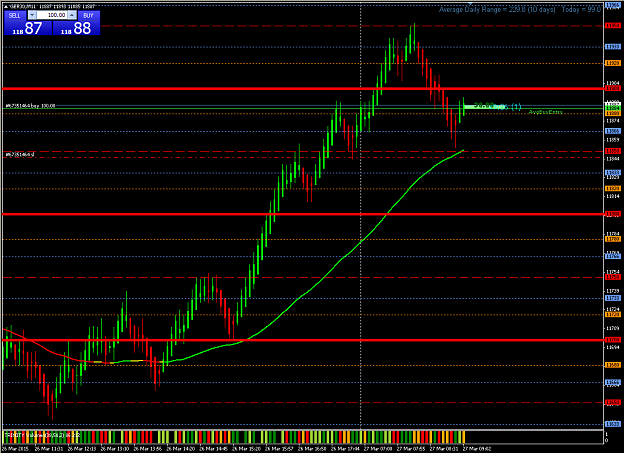Click the BUY button in one-click panel
The image size is (625, 454).
tap(88, 16)
